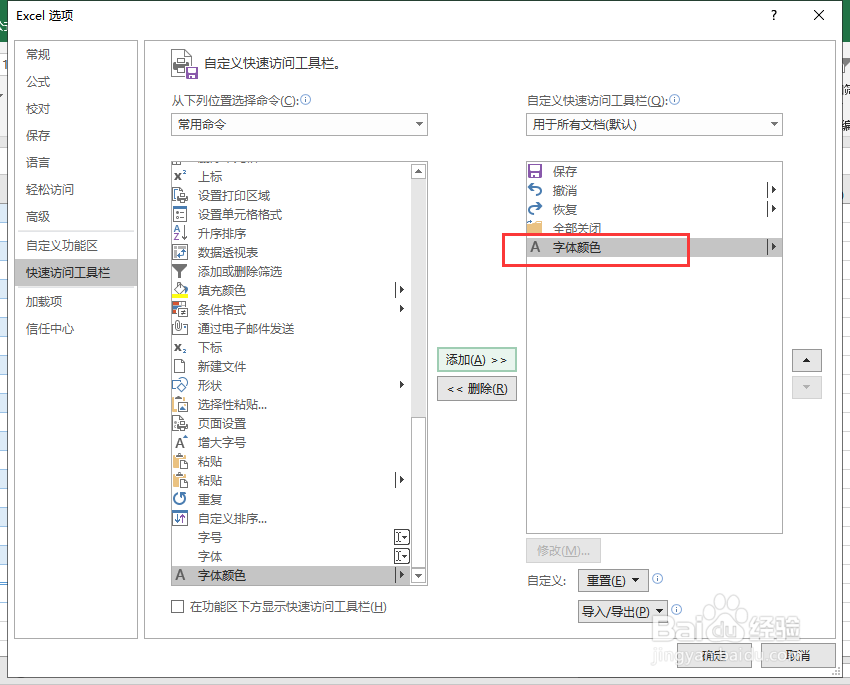Select the 添加或删除筛选 funnel icon
The width and height of the screenshot is (850, 685).
tap(179, 271)
